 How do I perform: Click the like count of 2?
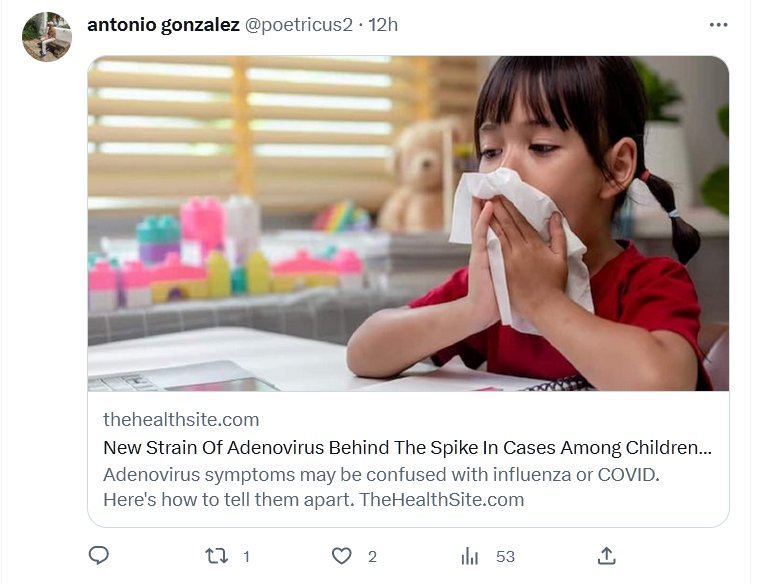372,556
